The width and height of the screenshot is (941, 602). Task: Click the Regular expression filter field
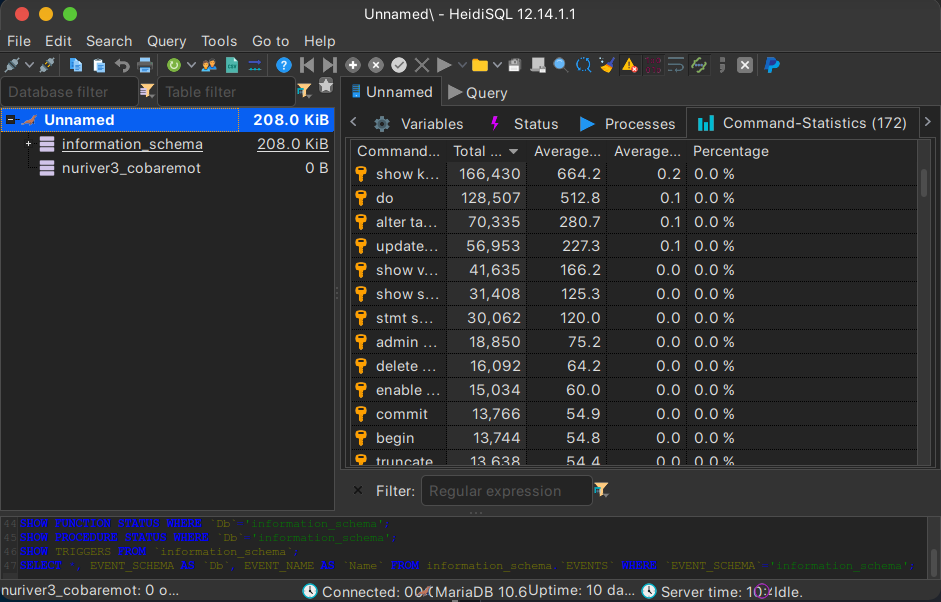505,491
